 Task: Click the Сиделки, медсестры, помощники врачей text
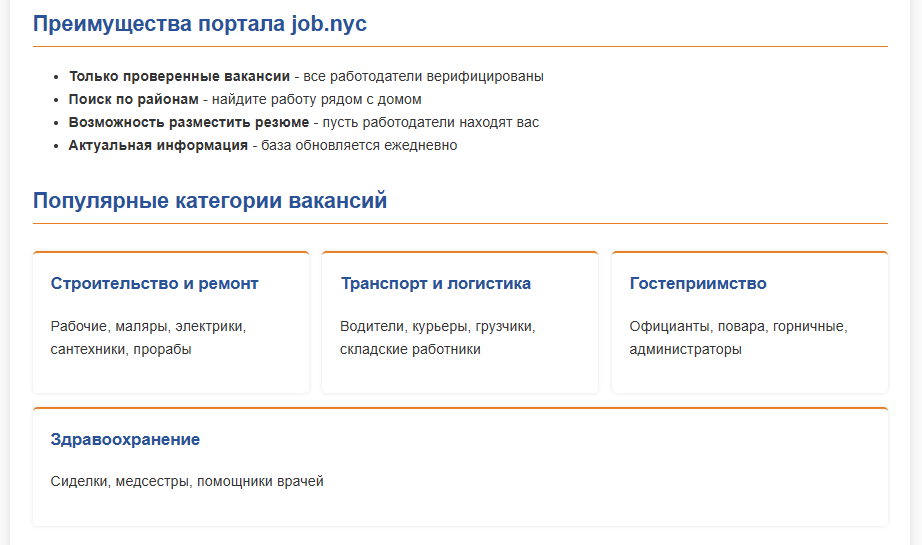tap(187, 482)
